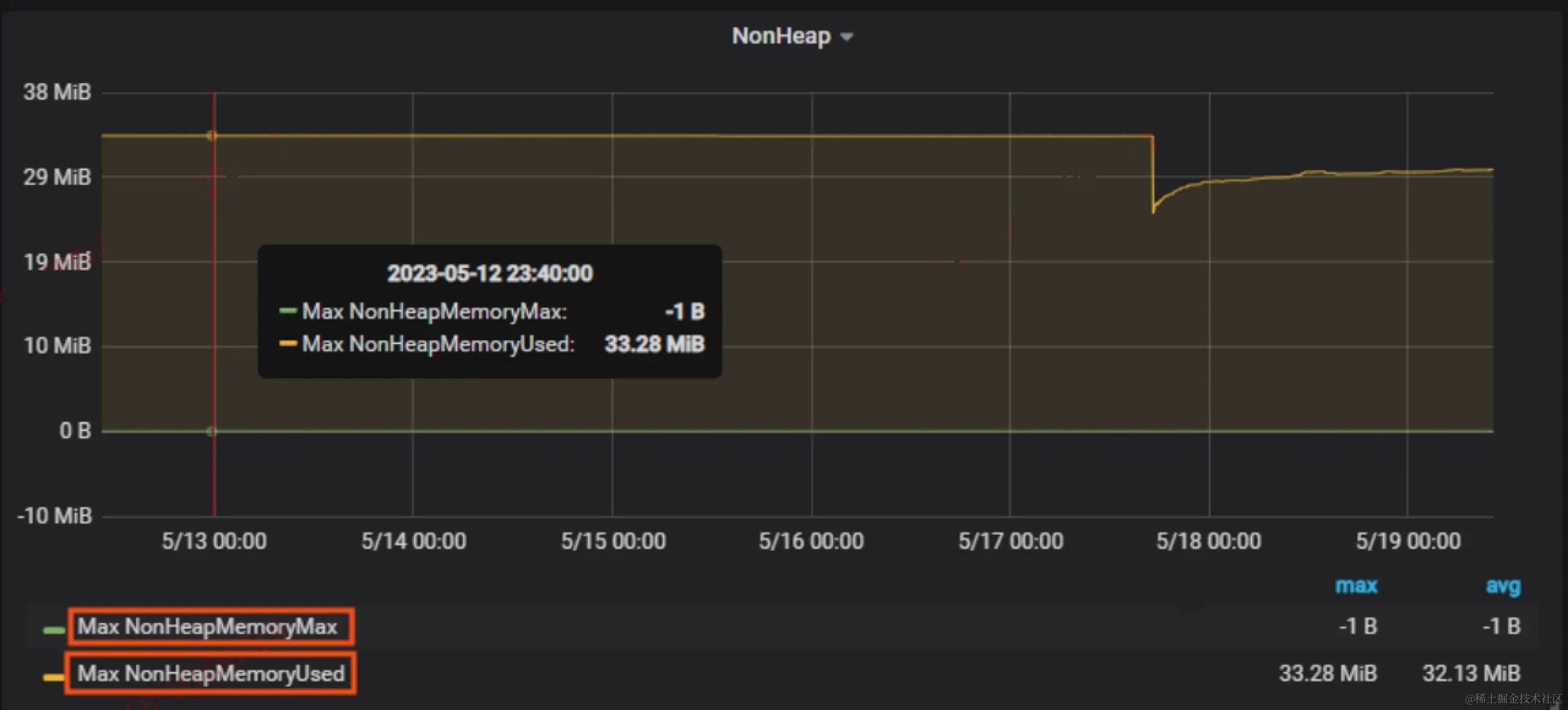
Task: Click yellow color swatch for NonHeapMemoryUsed
Action: (54, 677)
